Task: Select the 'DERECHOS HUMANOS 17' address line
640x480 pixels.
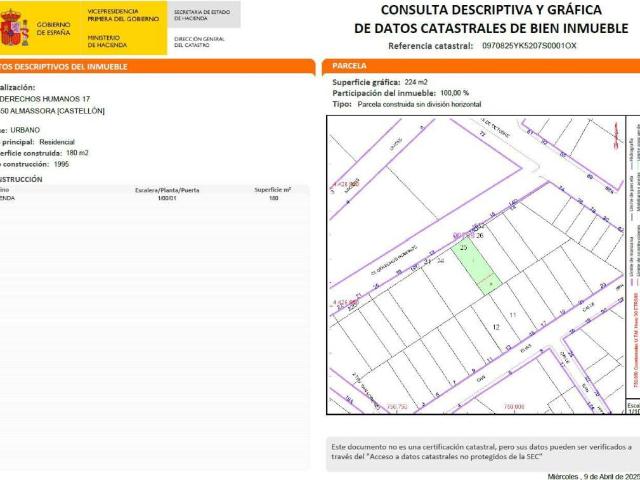Action: [45, 99]
